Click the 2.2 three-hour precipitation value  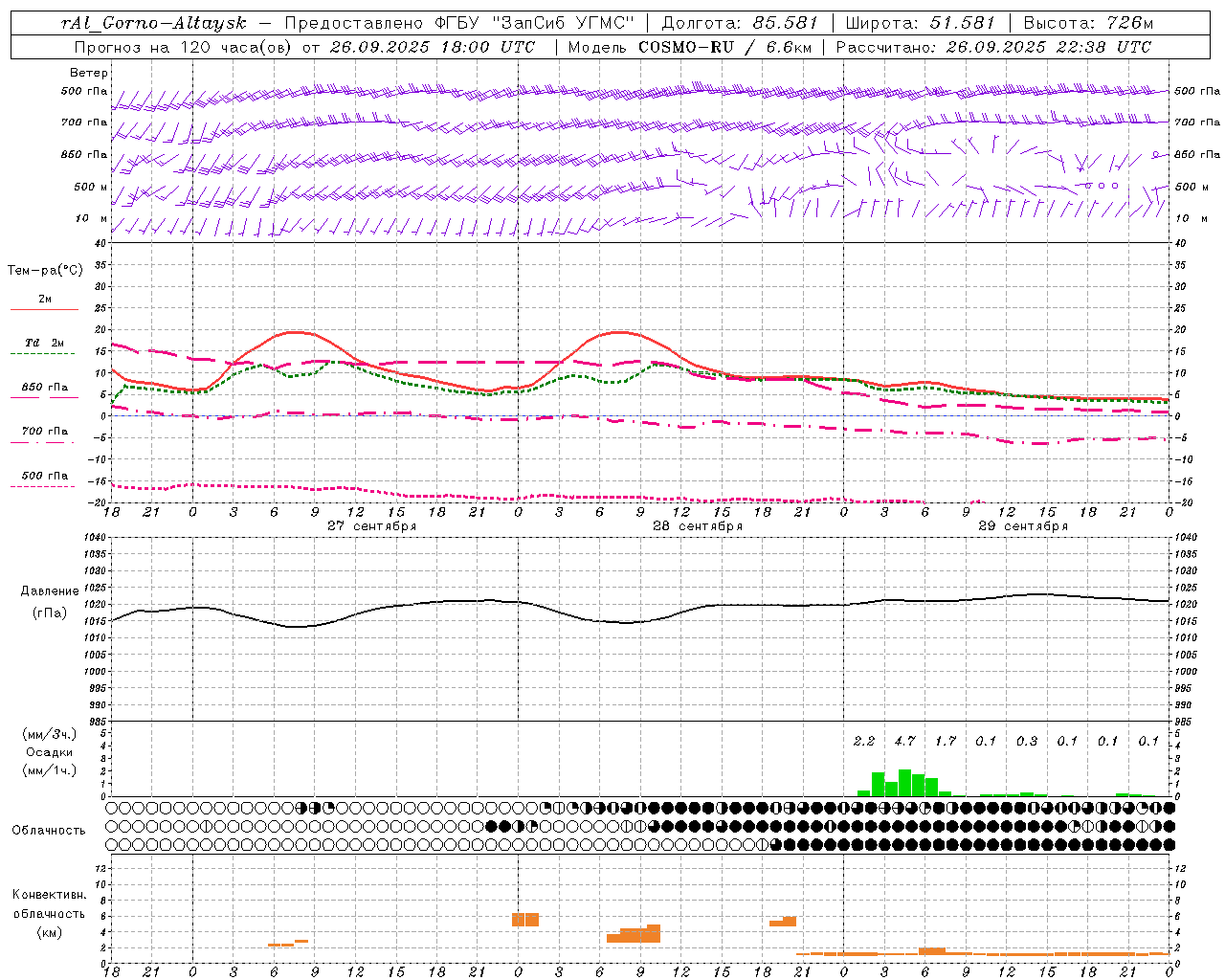click(864, 741)
